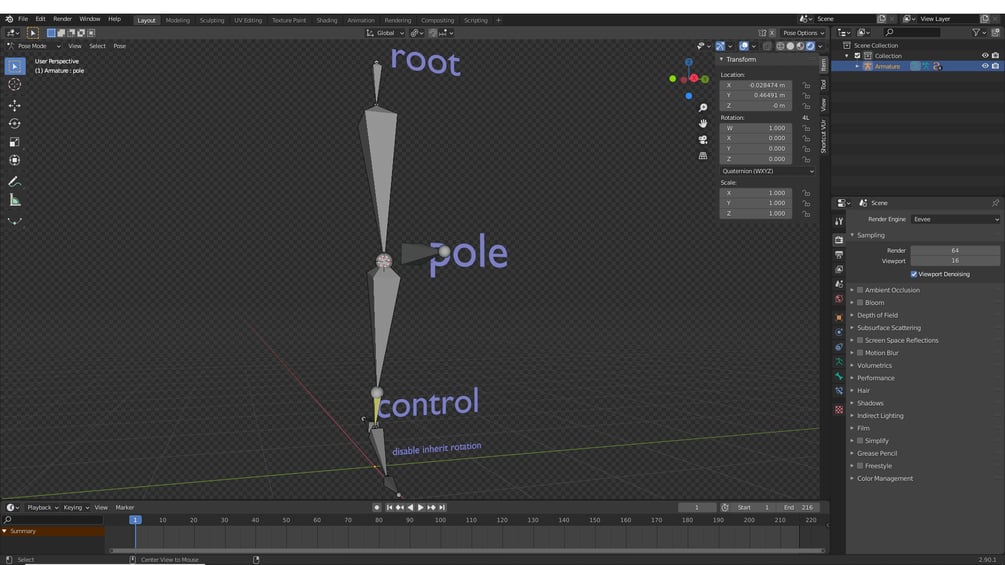Pick the Rotate tool
1005x565 pixels.
tap(15, 124)
